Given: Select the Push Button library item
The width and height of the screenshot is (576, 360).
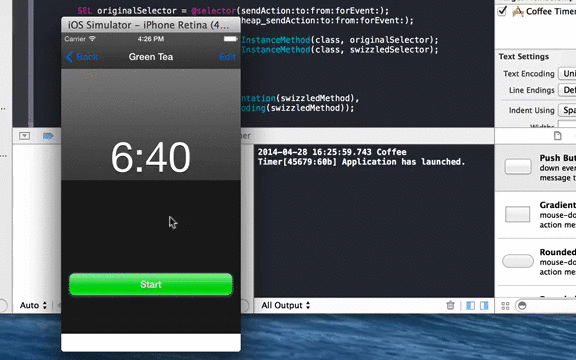Looking at the screenshot, I should pyautogui.click(x=536, y=168).
